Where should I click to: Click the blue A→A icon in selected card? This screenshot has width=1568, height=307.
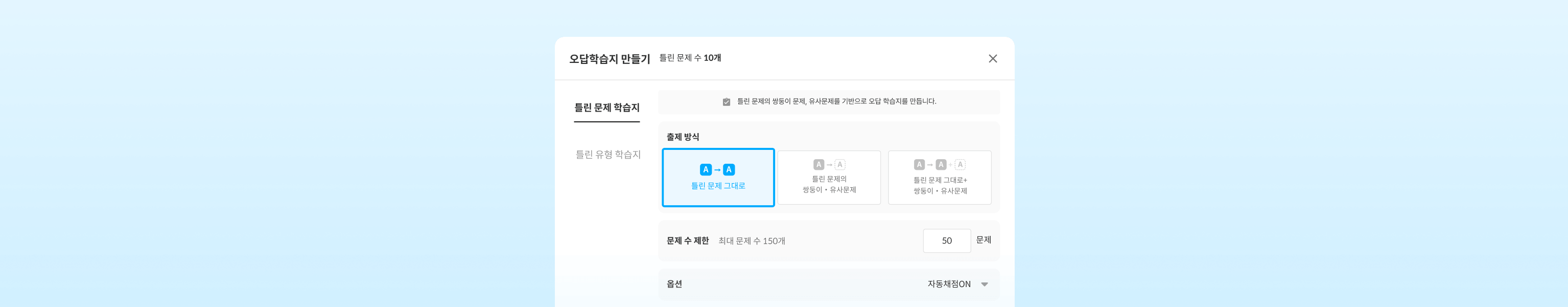(x=717, y=170)
